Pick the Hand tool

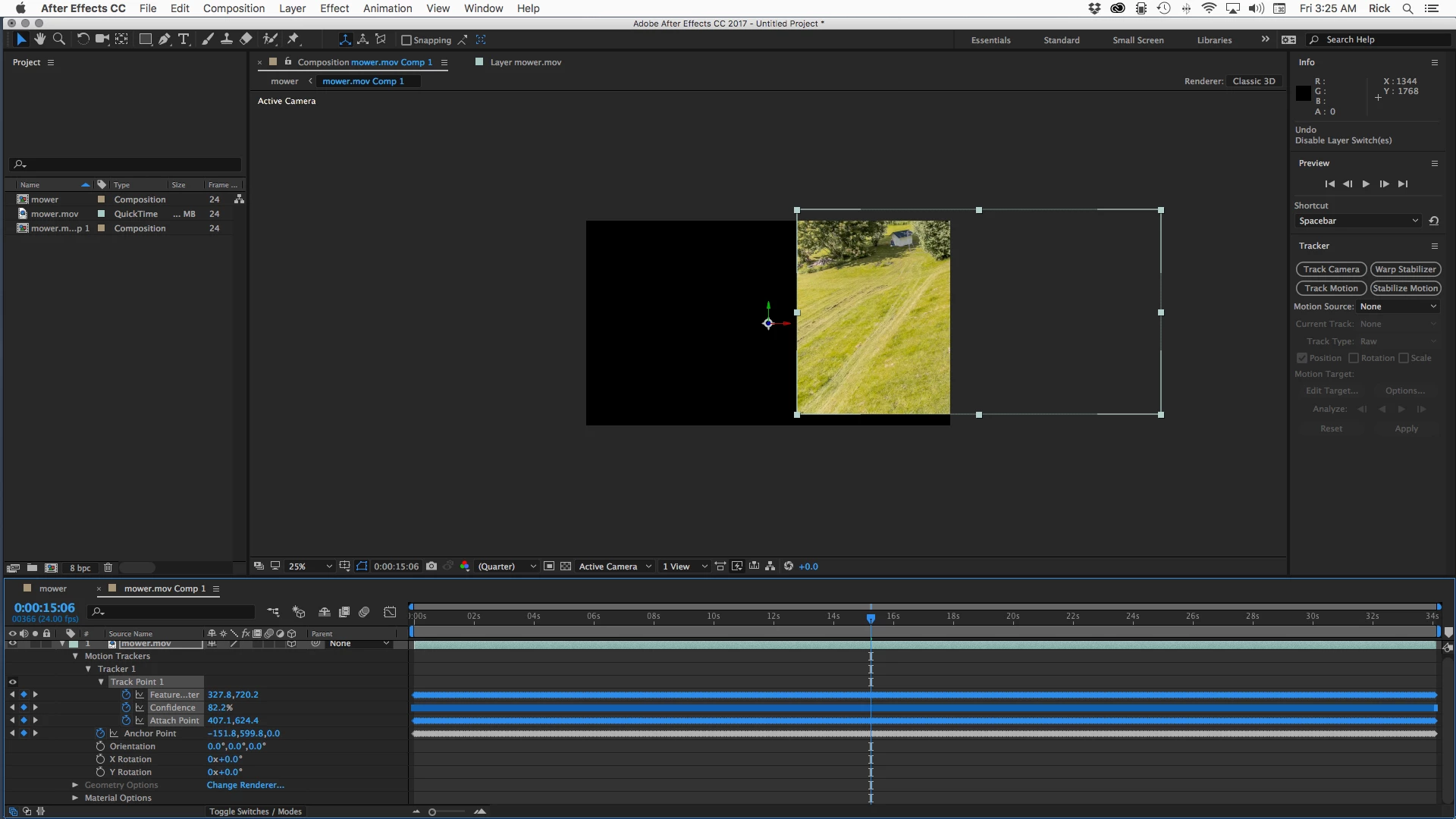(x=39, y=39)
